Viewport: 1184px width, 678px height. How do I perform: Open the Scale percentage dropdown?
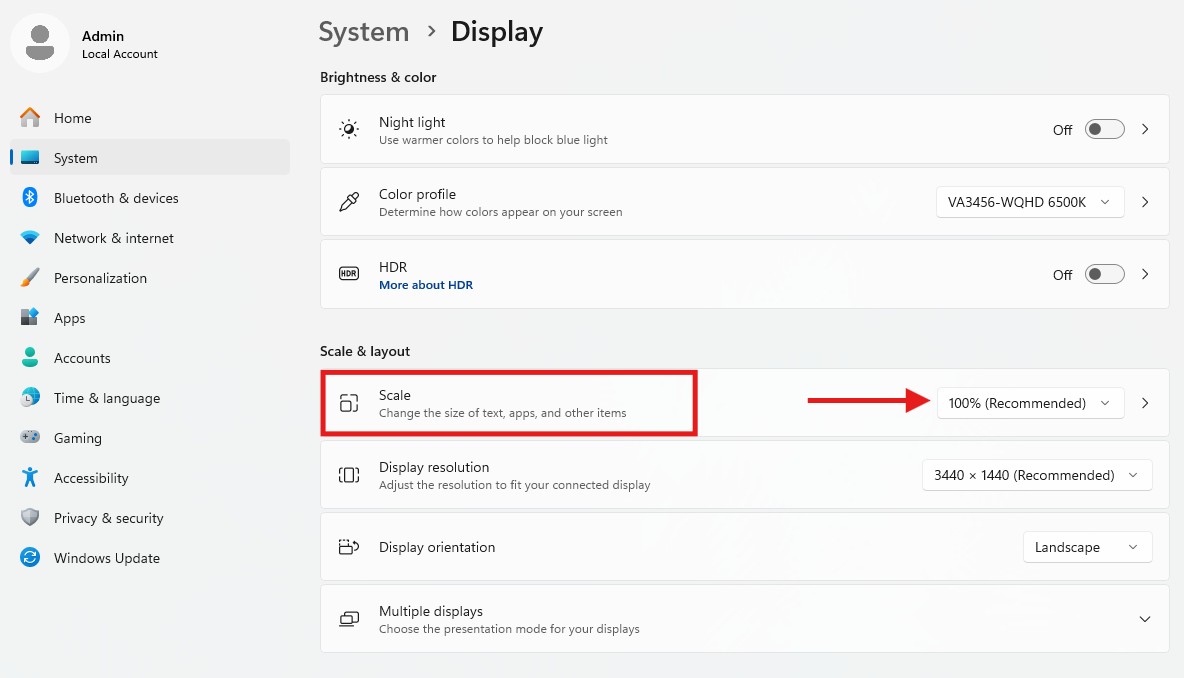point(1030,403)
